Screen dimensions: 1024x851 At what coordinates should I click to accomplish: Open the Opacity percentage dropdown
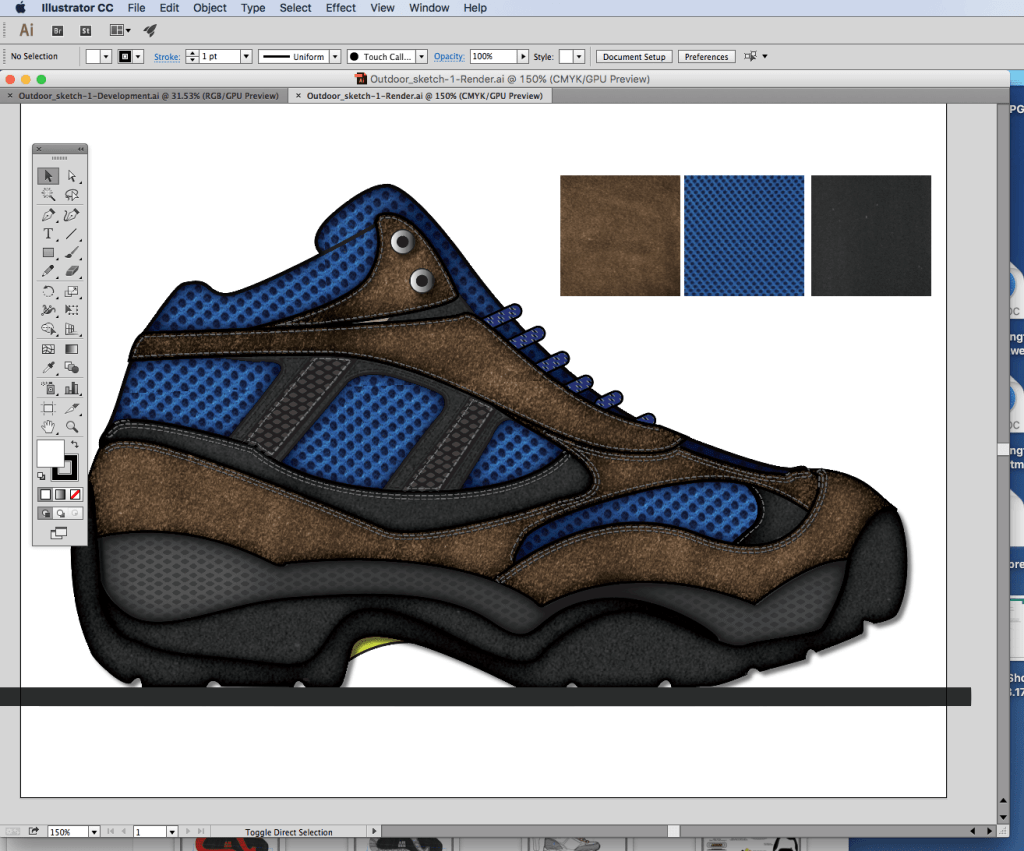coord(523,56)
